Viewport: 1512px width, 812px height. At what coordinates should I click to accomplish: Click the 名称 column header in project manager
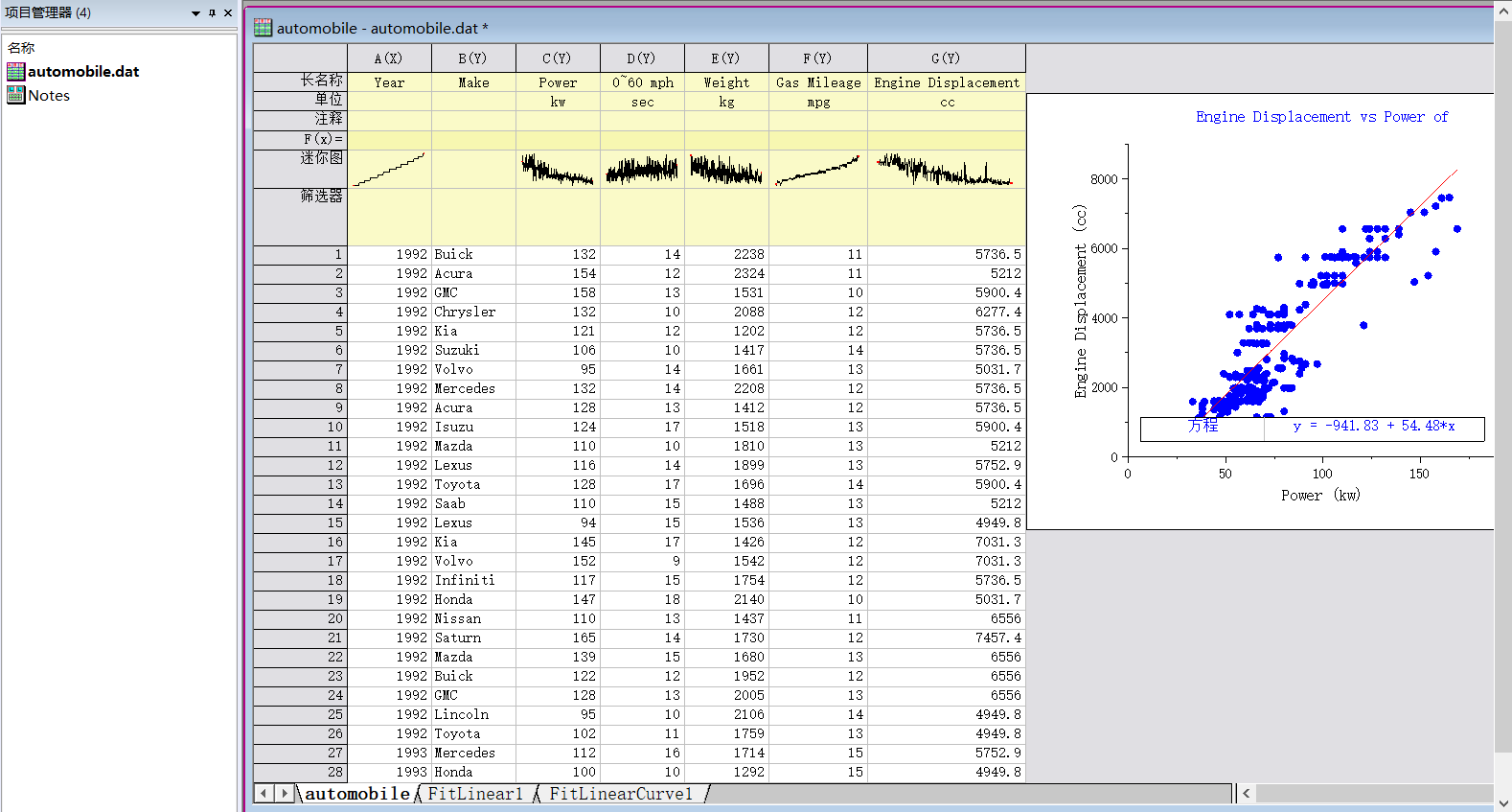pos(21,47)
